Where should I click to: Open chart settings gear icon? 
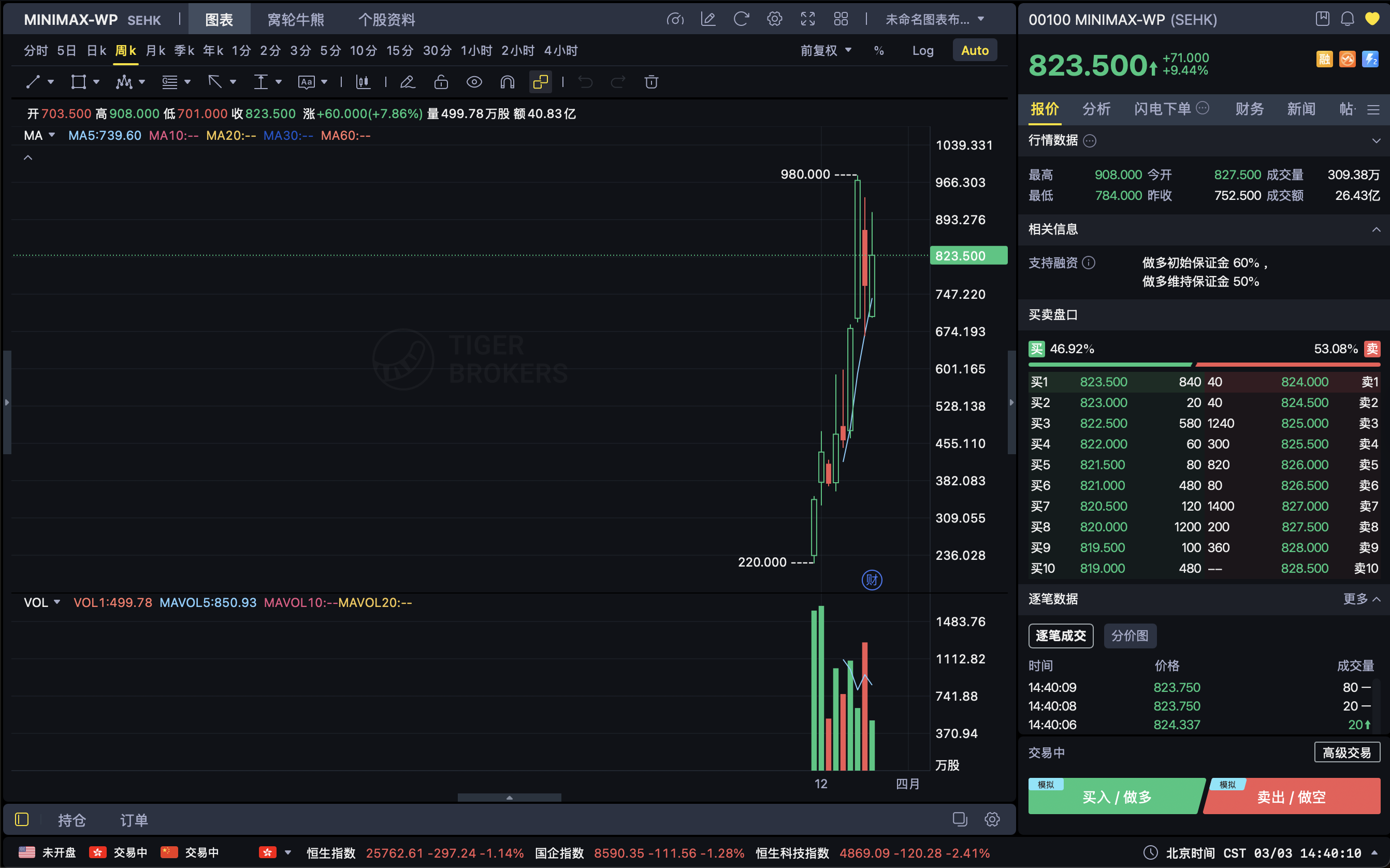[x=774, y=19]
